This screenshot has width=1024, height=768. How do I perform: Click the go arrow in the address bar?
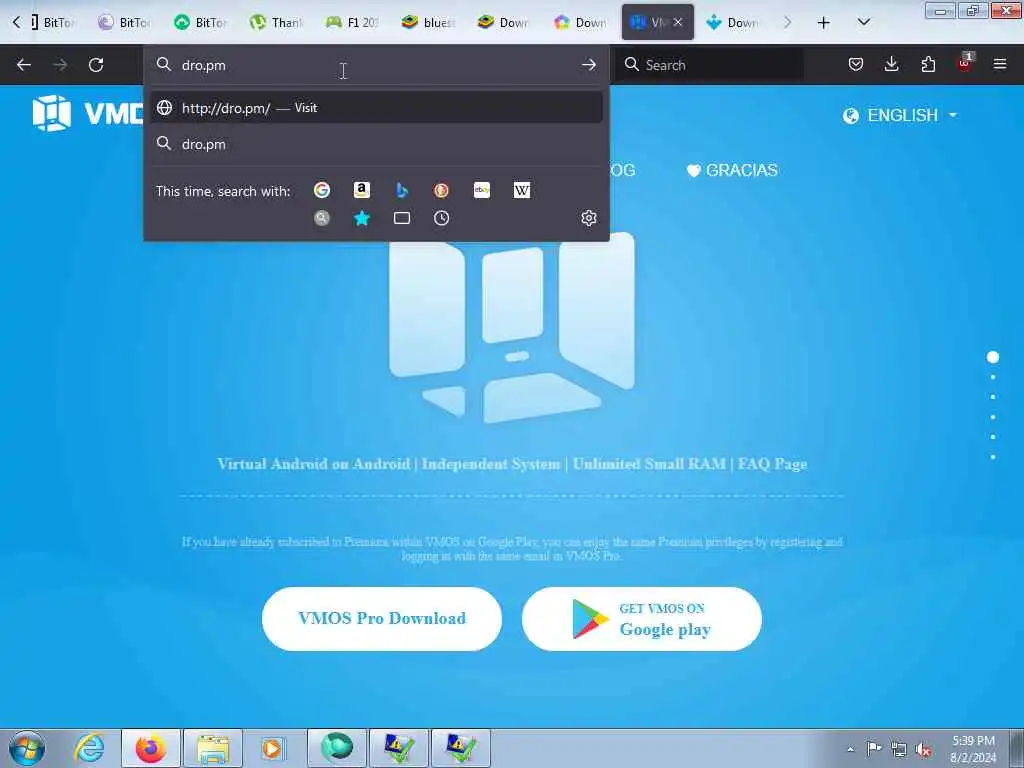[588, 65]
